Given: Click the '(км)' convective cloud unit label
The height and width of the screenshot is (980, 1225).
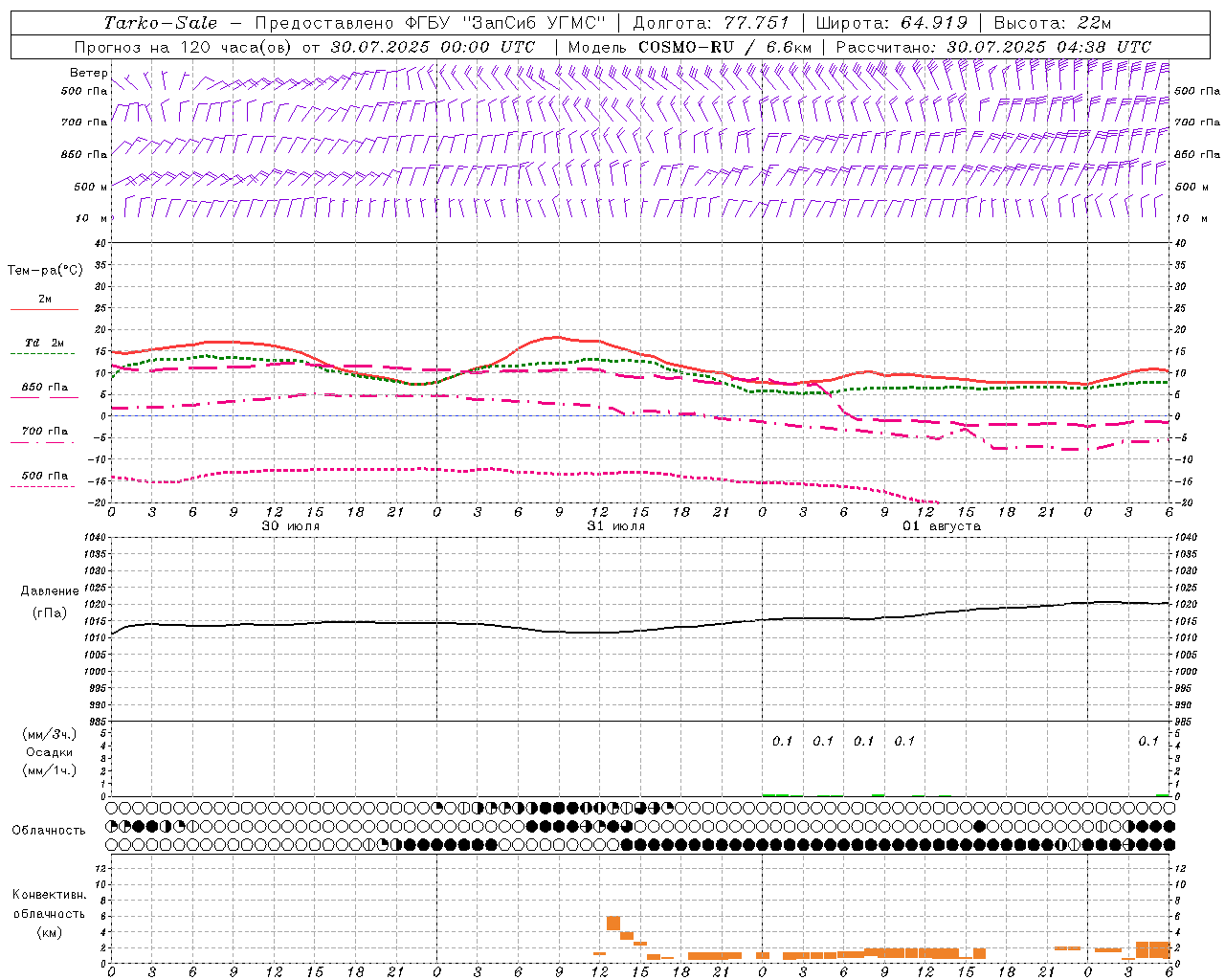Looking at the screenshot, I should pyautogui.click(x=49, y=932).
